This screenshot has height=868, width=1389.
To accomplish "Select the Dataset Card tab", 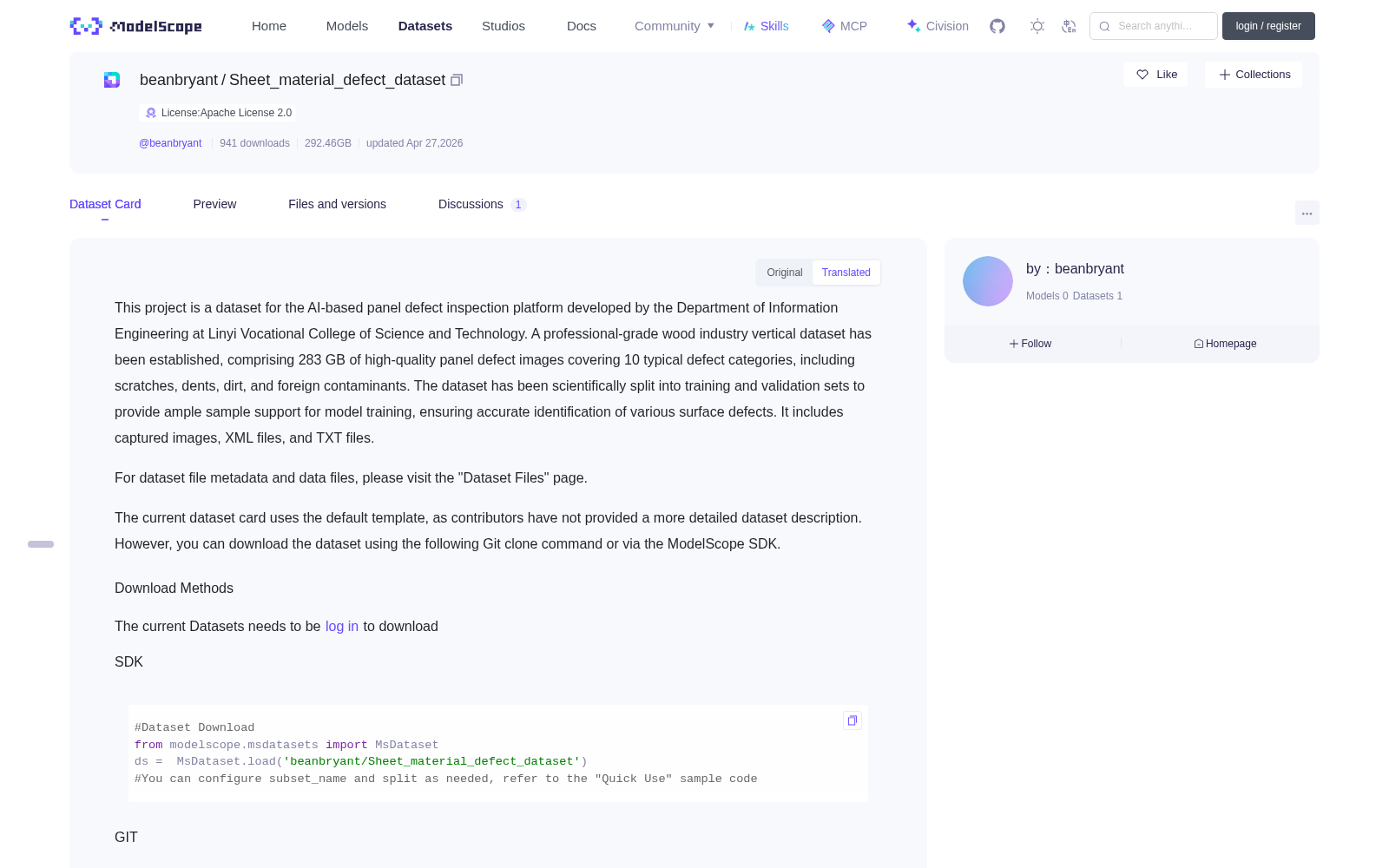I will (105, 204).
